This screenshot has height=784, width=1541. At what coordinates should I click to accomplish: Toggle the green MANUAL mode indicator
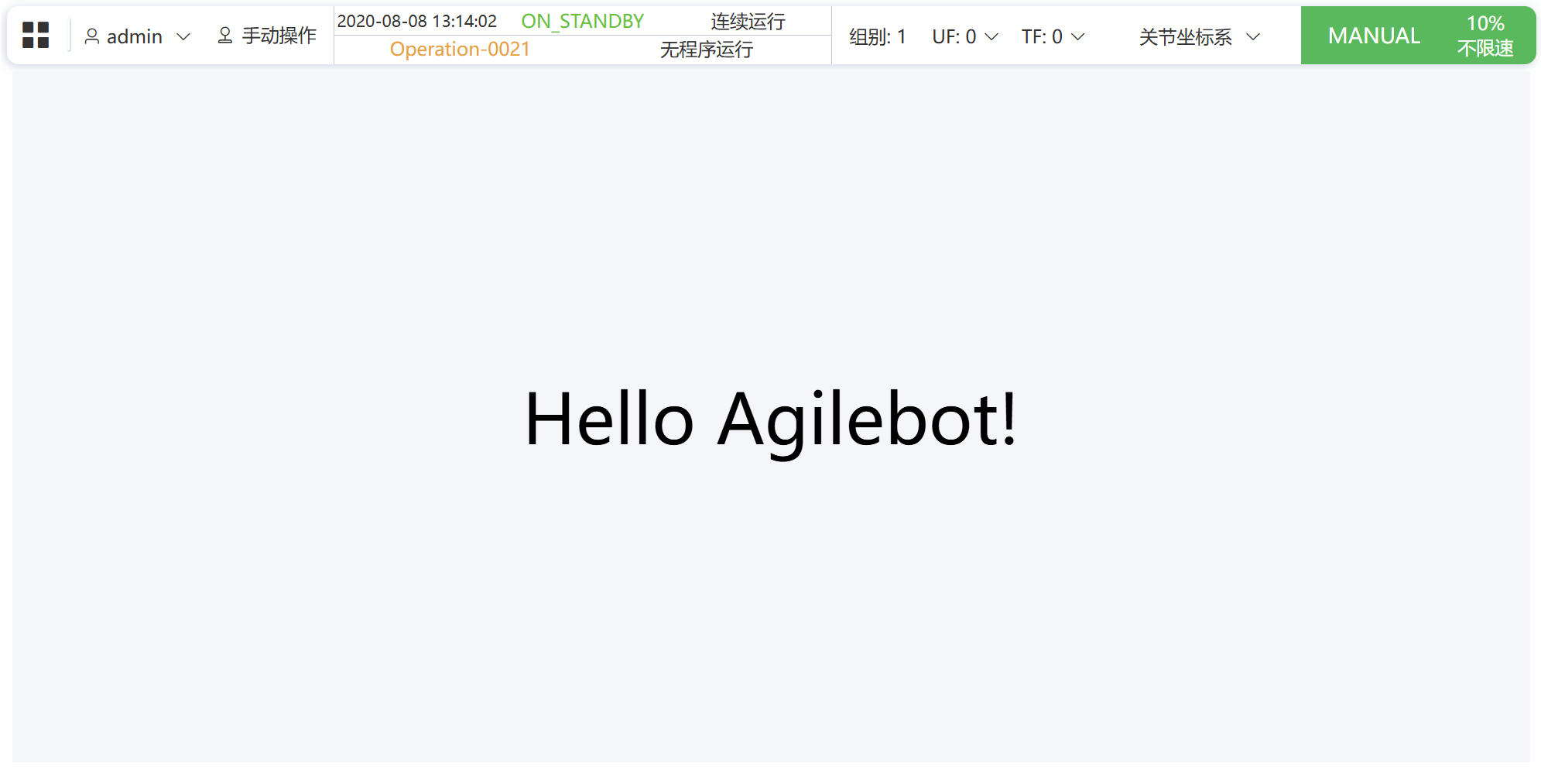click(1374, 36)
